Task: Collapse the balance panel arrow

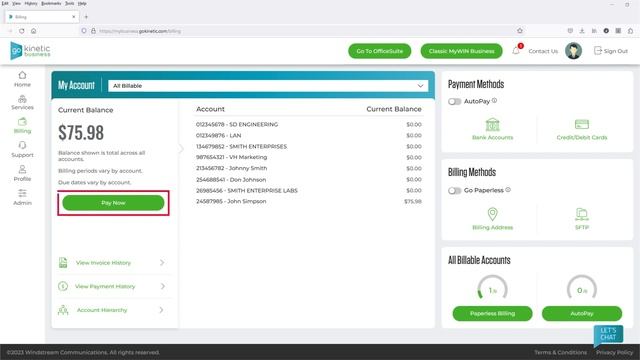Action: click(181, 149)
